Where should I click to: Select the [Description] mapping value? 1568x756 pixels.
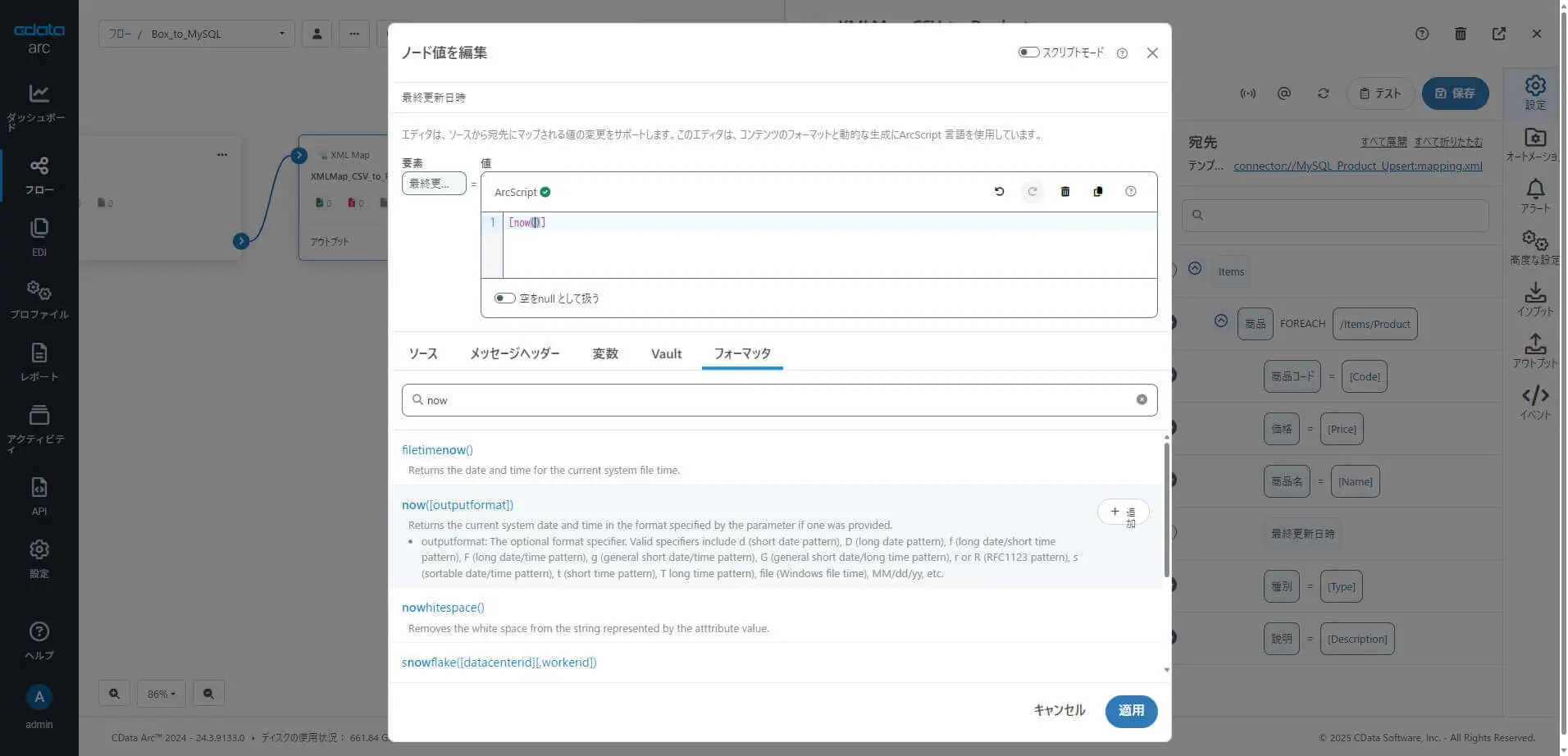[1357, 639]
